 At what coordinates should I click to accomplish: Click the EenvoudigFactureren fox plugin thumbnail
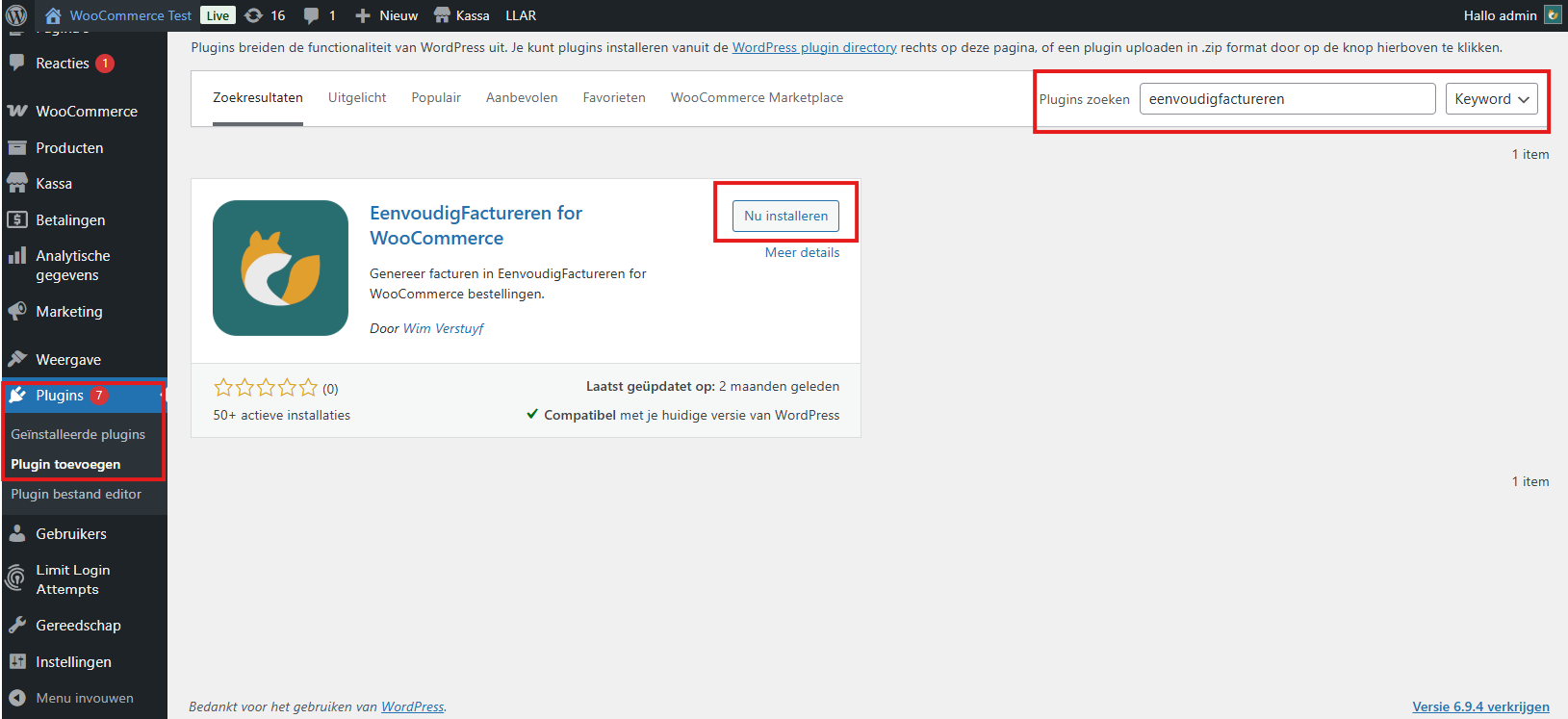click(x=280, y=268)
